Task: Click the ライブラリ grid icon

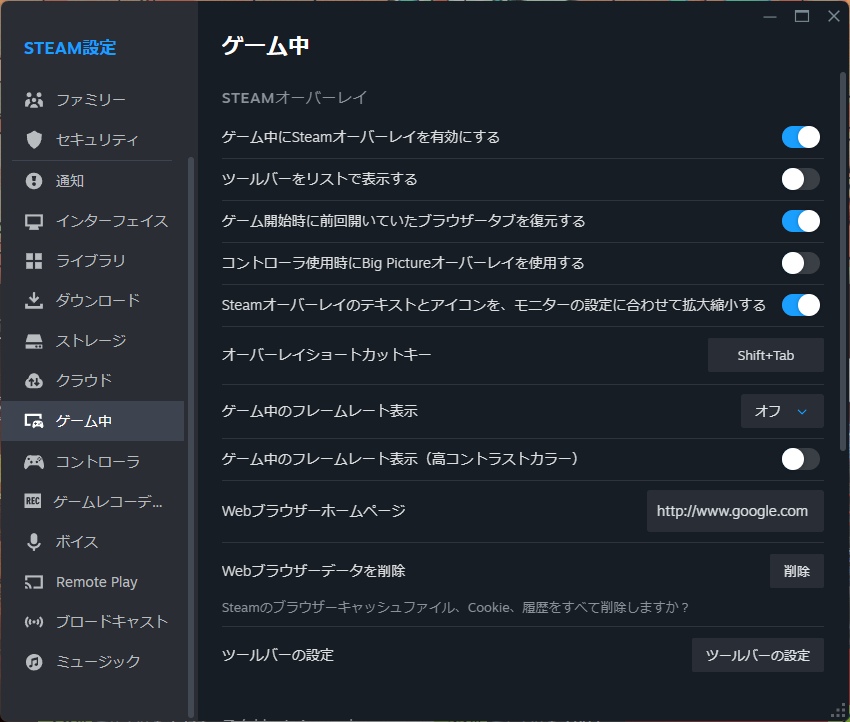Action: [x=34, y=261]
